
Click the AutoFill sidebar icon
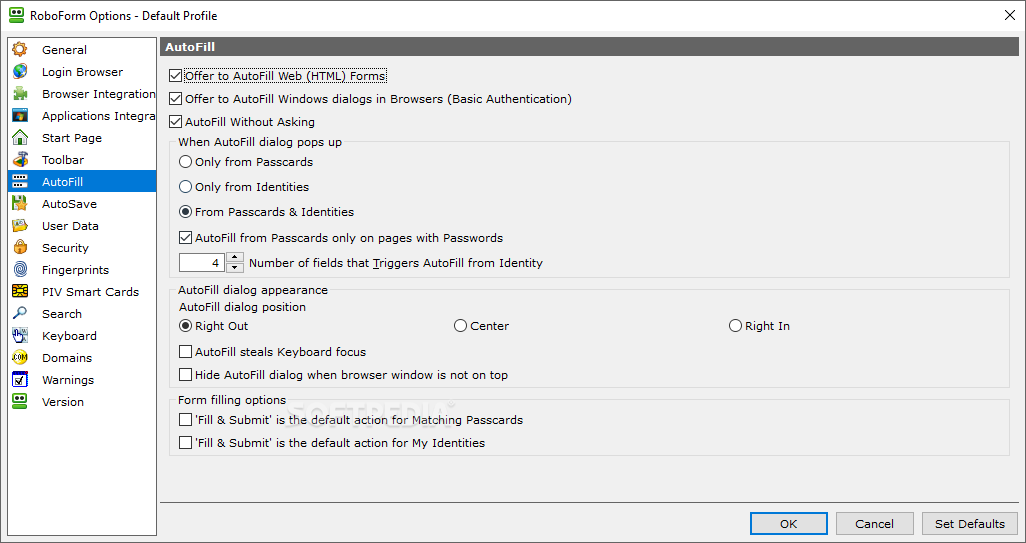(20, 182)
